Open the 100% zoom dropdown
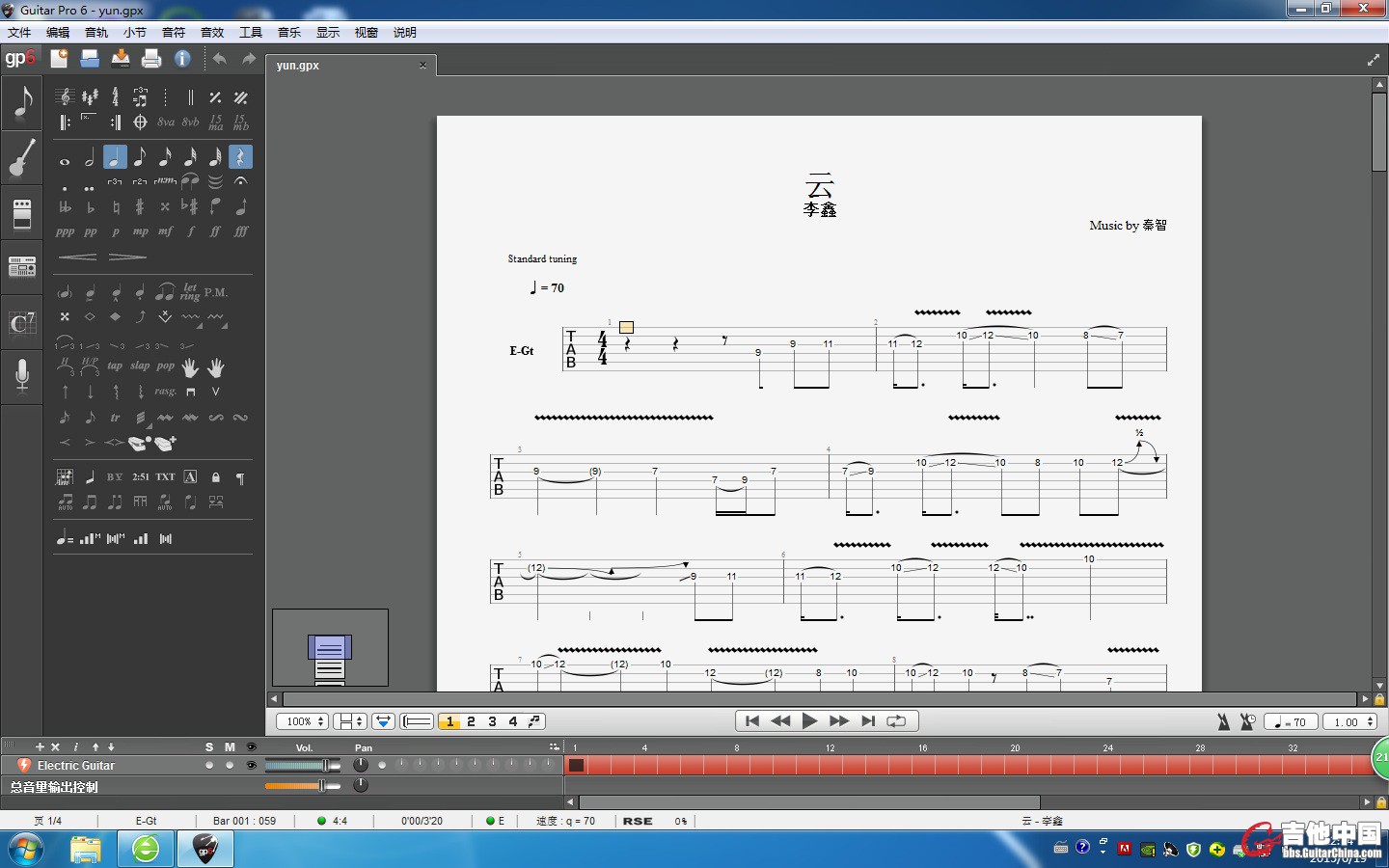1389x868 pixels. click(x=303, y=721)
